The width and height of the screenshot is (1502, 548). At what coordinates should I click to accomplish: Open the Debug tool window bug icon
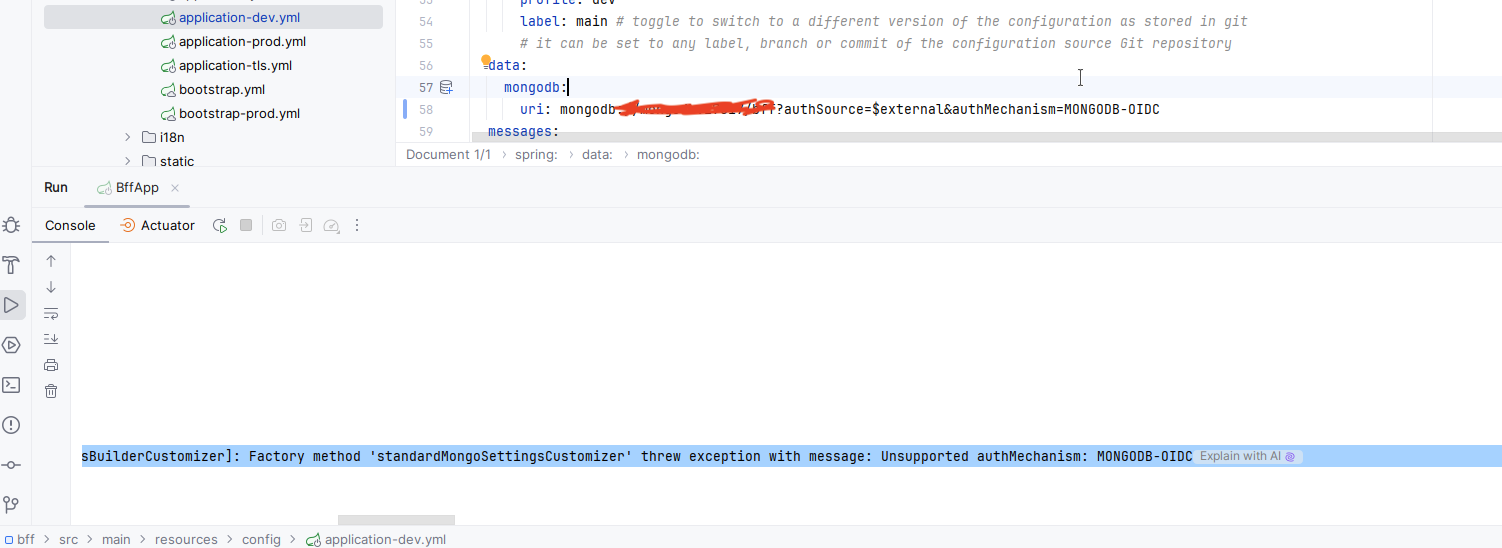(11, 226)
